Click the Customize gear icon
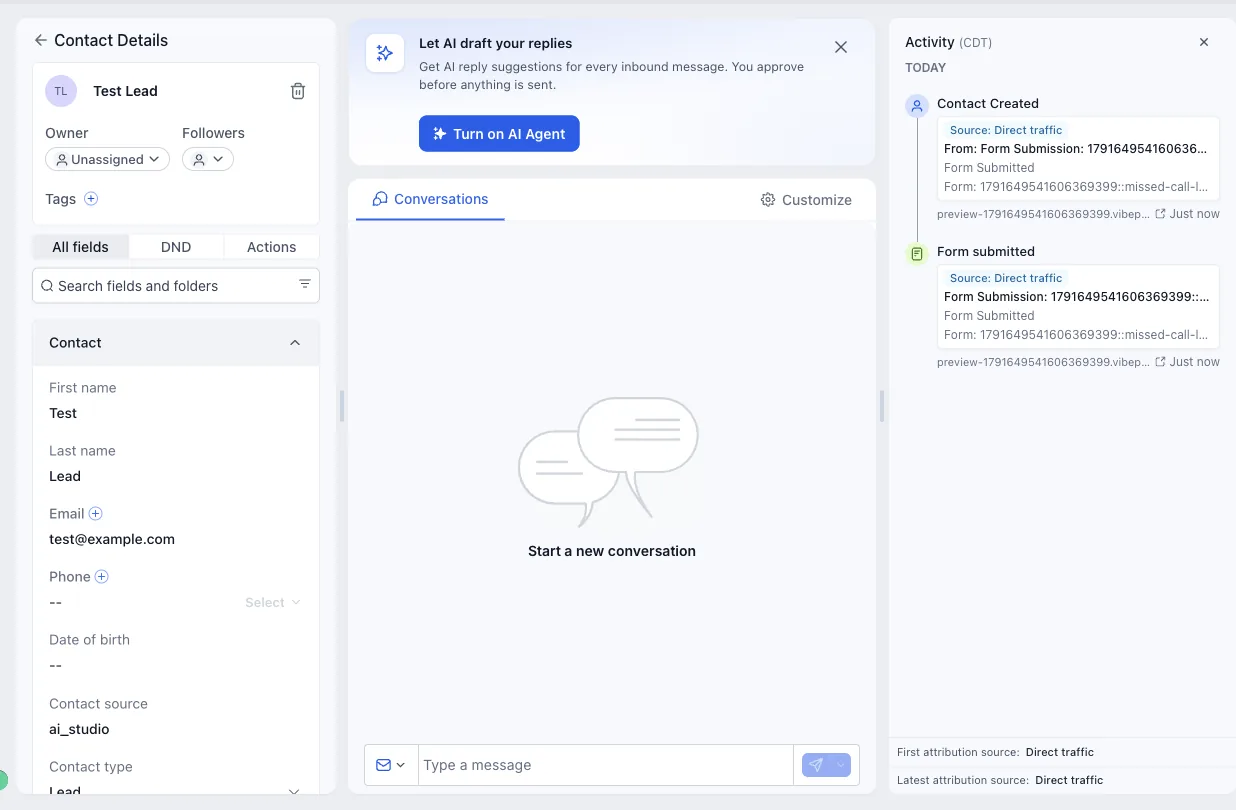Image resolution: width=1236 pixels, height=810 pixels. (x=768, y=200)
